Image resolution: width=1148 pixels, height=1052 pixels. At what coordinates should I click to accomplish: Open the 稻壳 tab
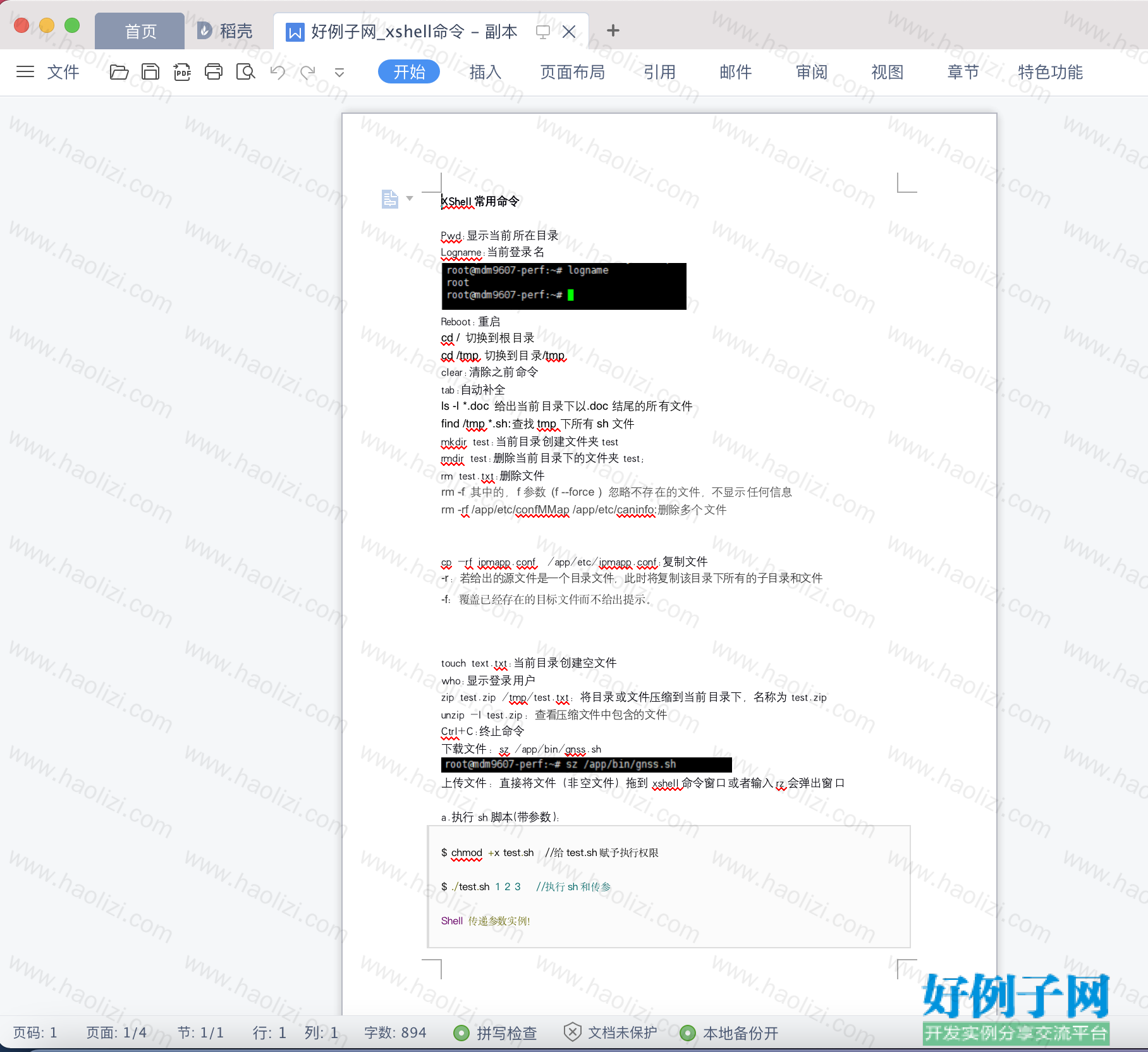pyautogui.click(x=225, y=31)
